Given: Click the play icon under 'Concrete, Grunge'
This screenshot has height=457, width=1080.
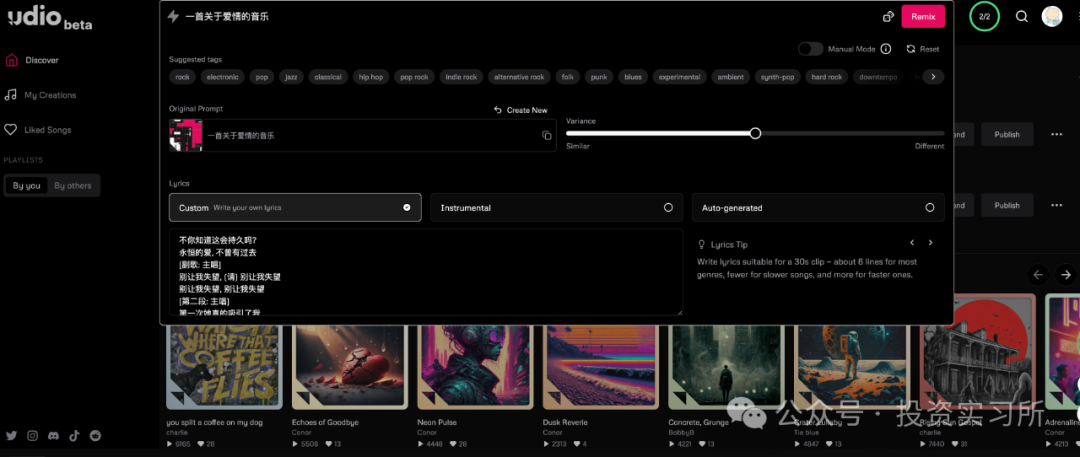Looking at the screenshot, I should [672, 444].
